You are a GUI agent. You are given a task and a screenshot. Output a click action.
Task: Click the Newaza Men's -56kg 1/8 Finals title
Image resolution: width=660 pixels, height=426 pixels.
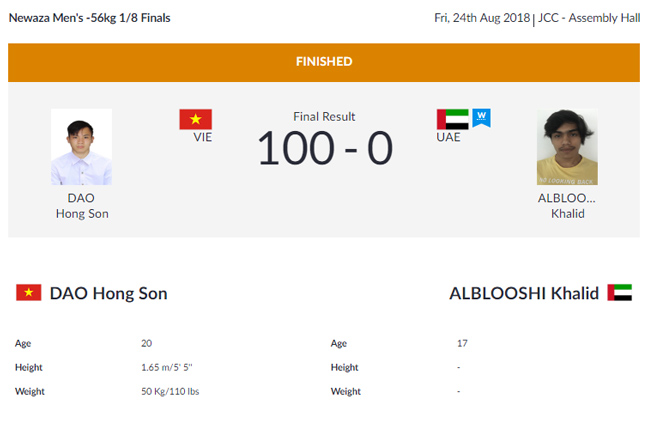pyautogui.click(x=90, y=18)
